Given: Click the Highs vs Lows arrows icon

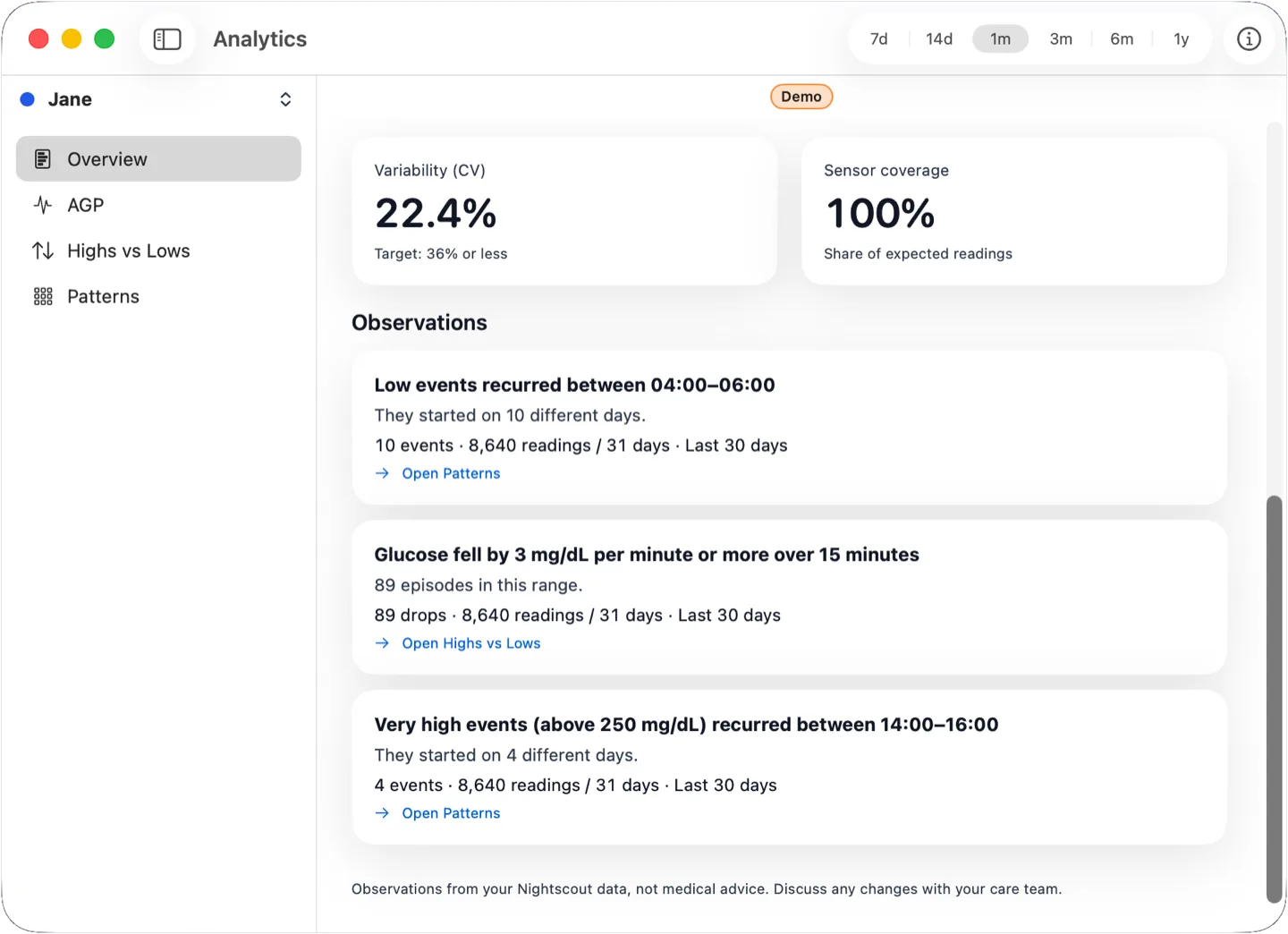Looking at the screenshot, I should tap(43, 250).
